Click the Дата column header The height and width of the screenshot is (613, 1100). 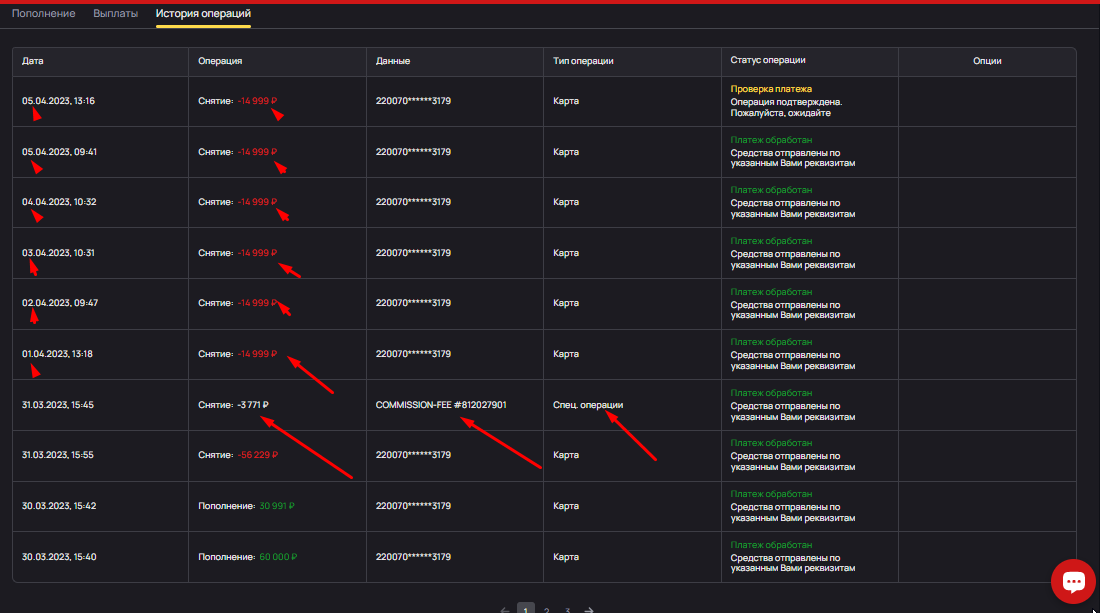pyautogui.click(x=33, y=61)
